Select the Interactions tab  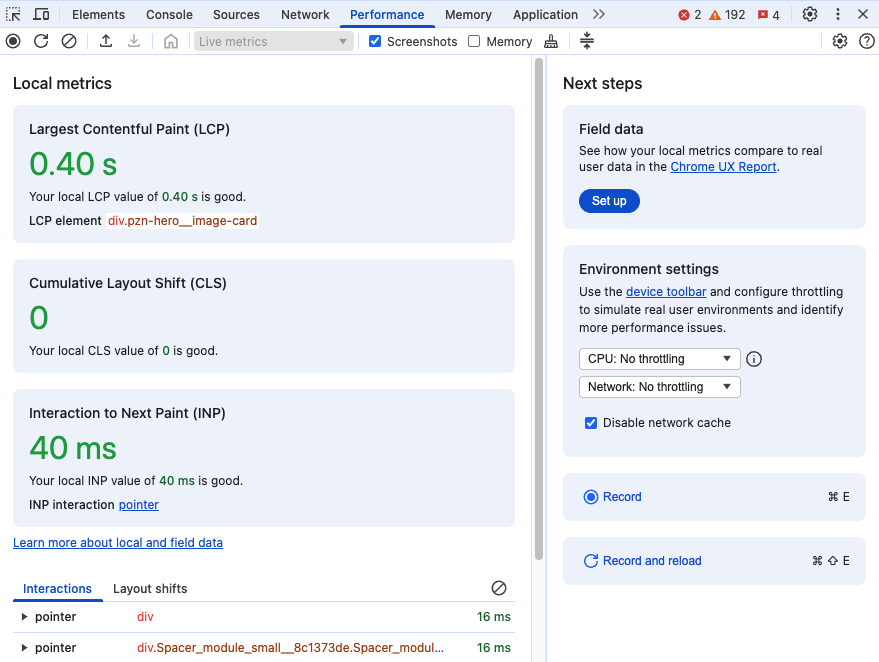[x=57, y=589]
